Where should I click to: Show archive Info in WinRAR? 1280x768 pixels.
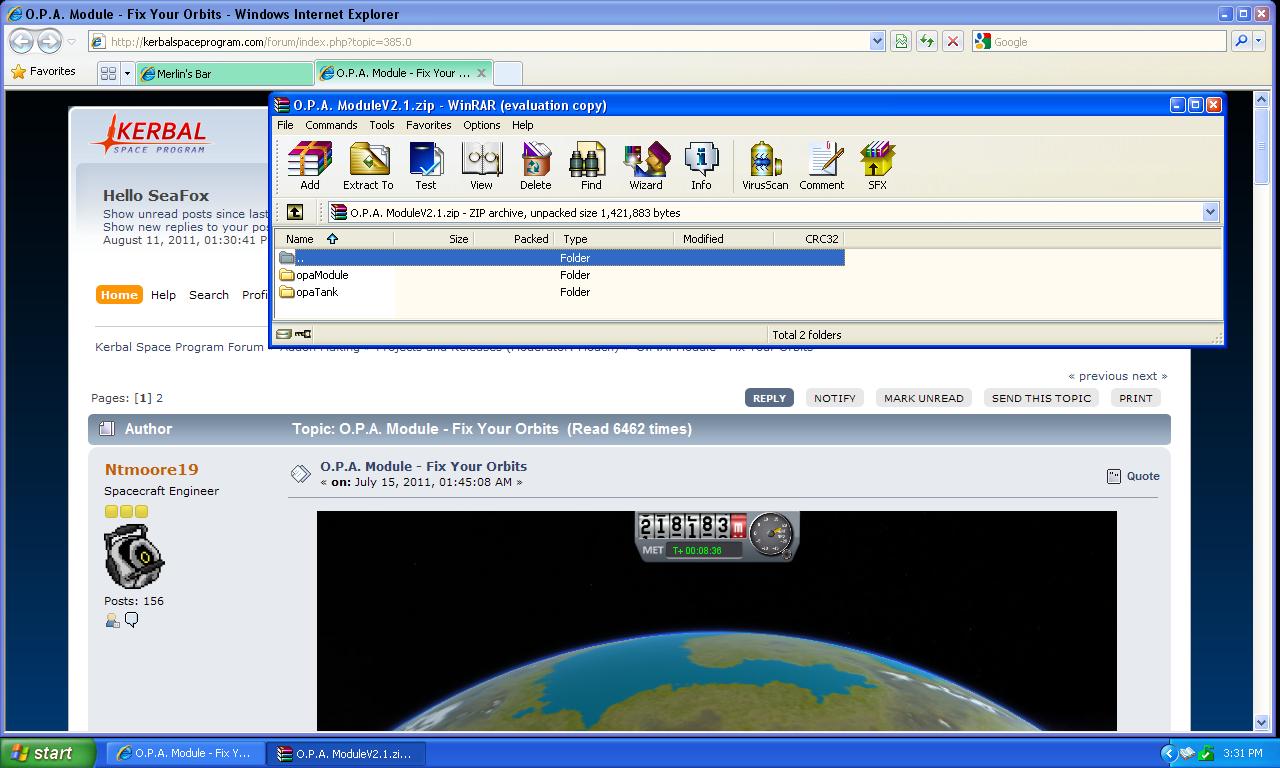[x=701, y=165]
